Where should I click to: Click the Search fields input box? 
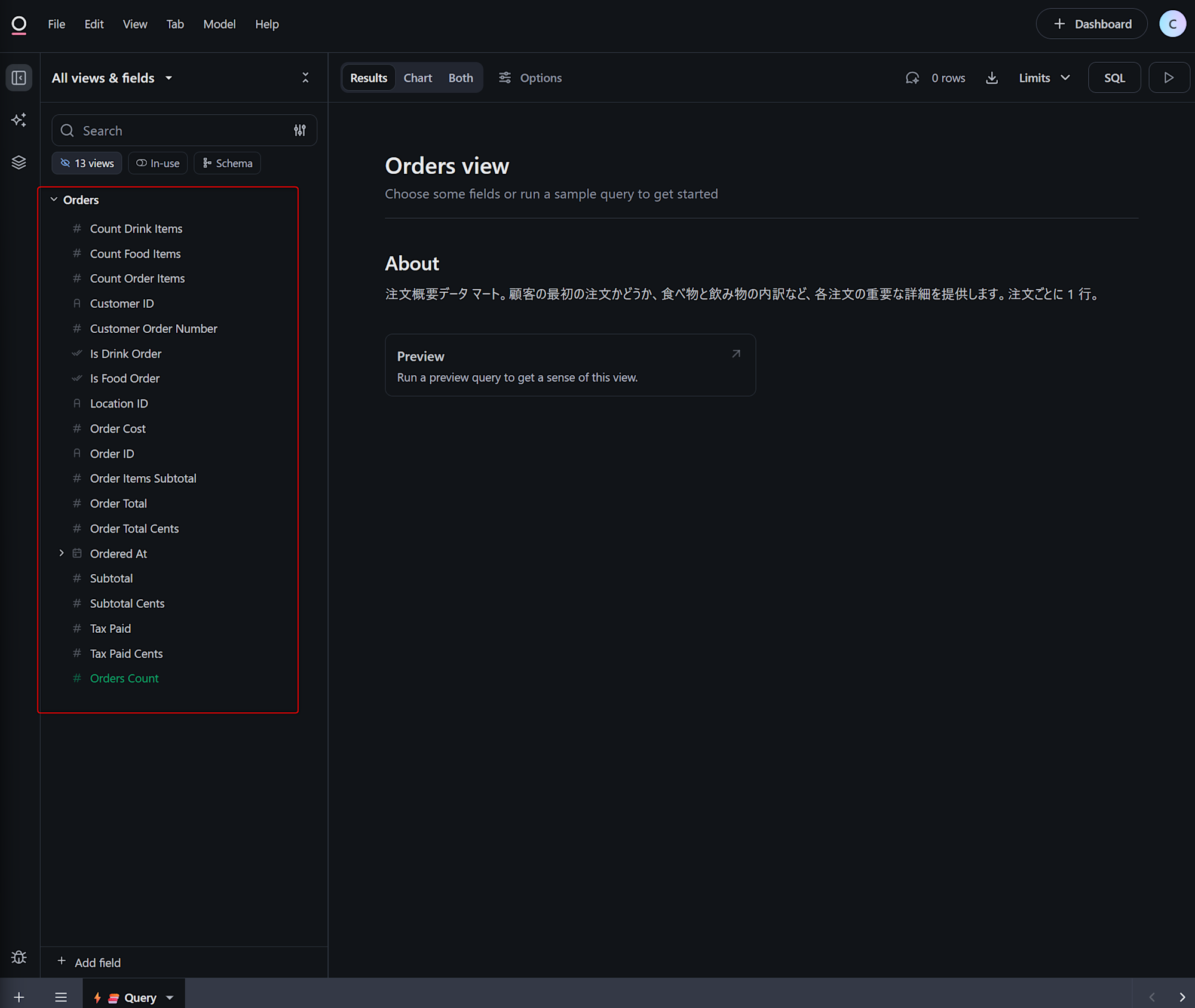pyautogui.click(x=179, y=131)
